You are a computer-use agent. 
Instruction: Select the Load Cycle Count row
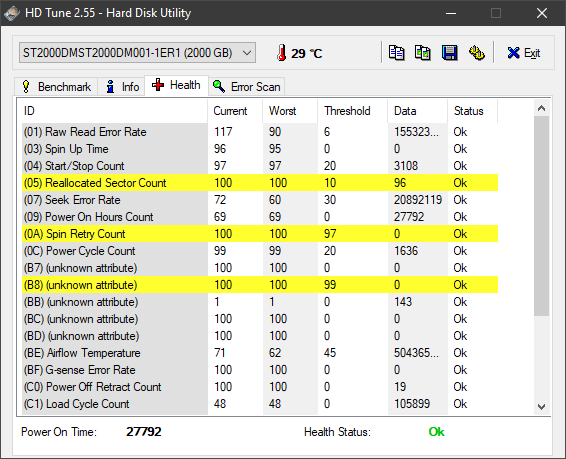[260, 404]
